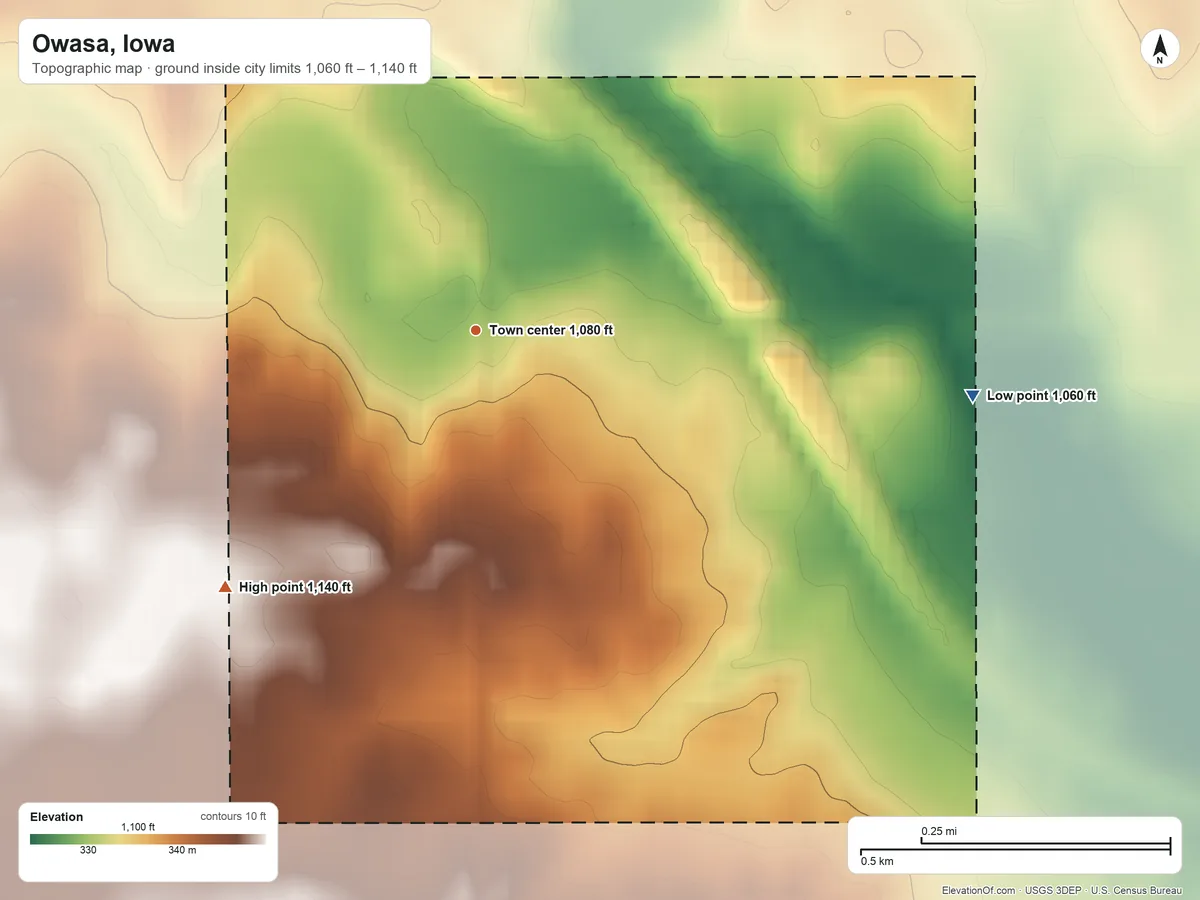Click the "High point 1,140 ft" label
1200x900 pixels.
(x=295, y=587)
